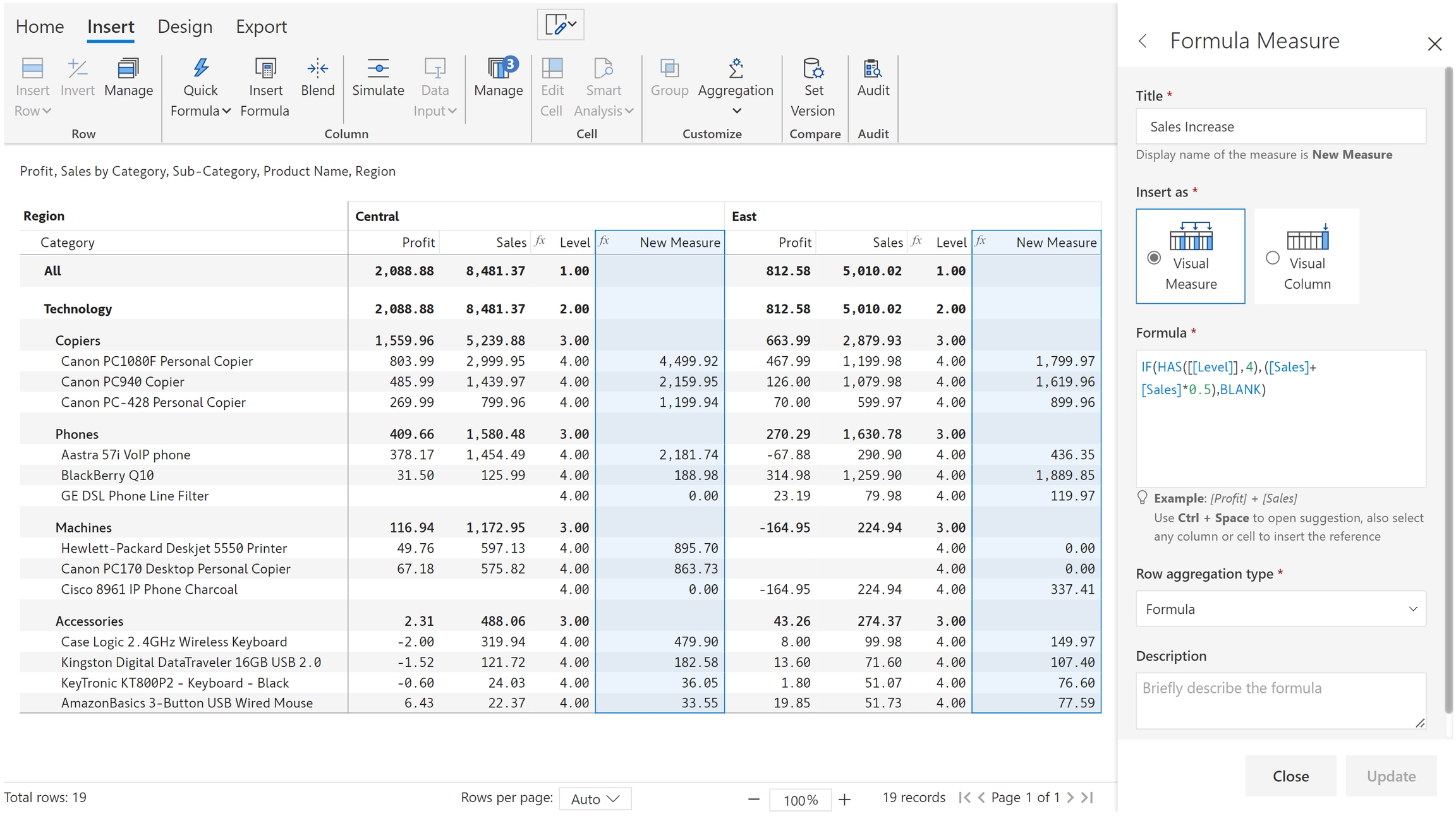1456x816 pixels.
Task: Go to the last page arrow
Action: click(1087, 798)
